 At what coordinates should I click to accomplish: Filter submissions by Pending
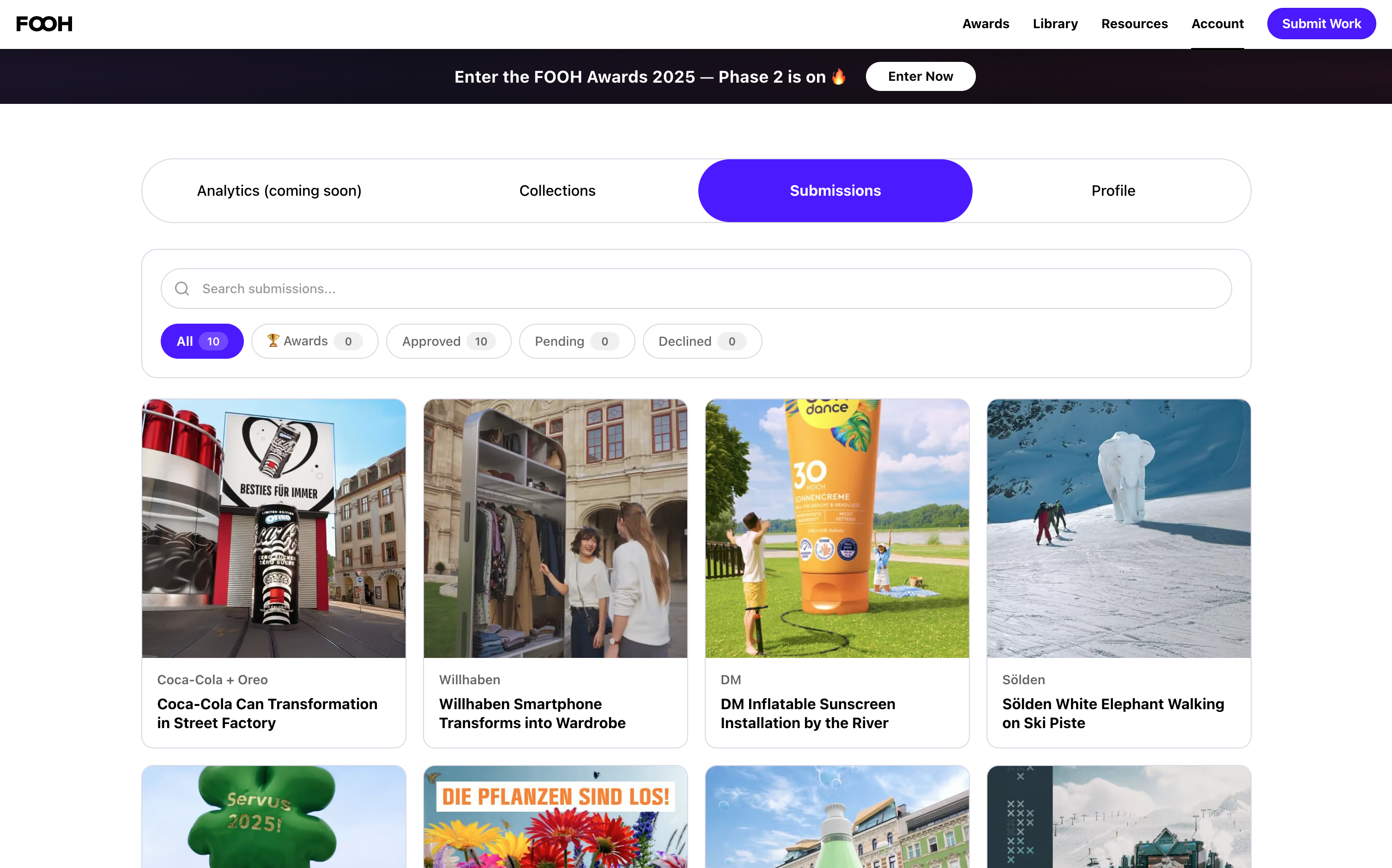coord(577,342)
